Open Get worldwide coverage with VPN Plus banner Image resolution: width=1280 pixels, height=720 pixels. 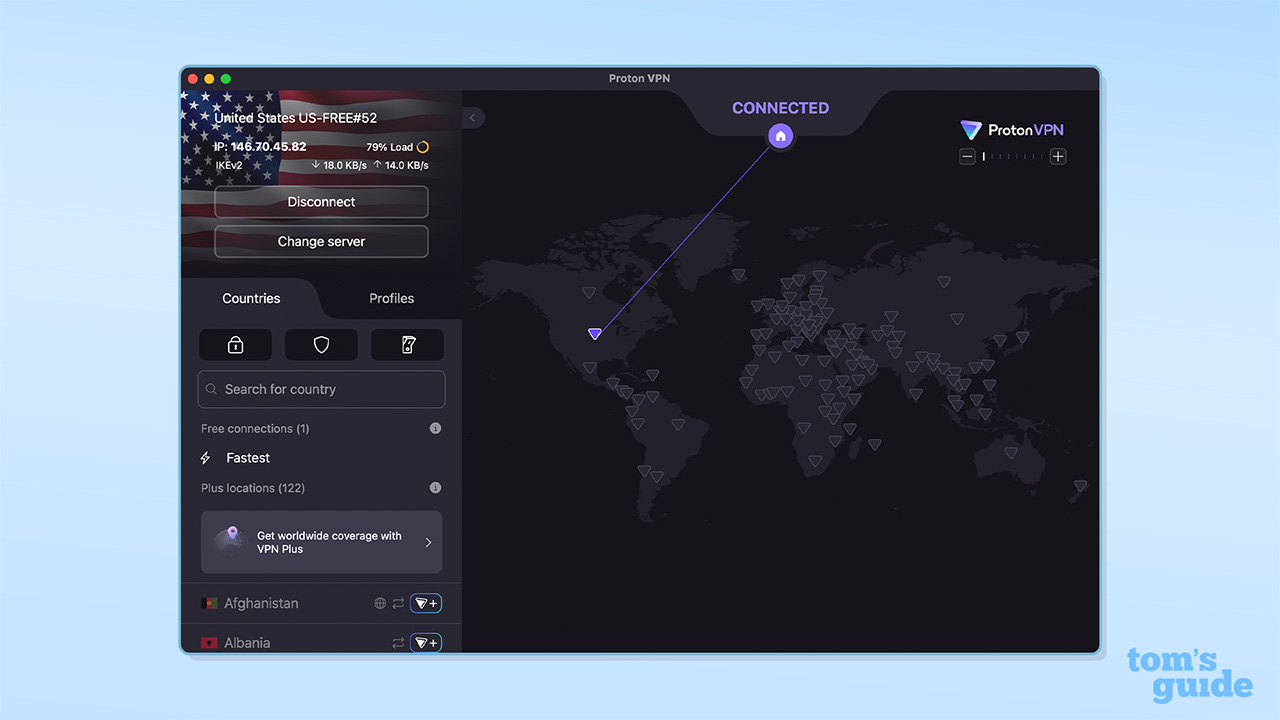pos(321,542)
